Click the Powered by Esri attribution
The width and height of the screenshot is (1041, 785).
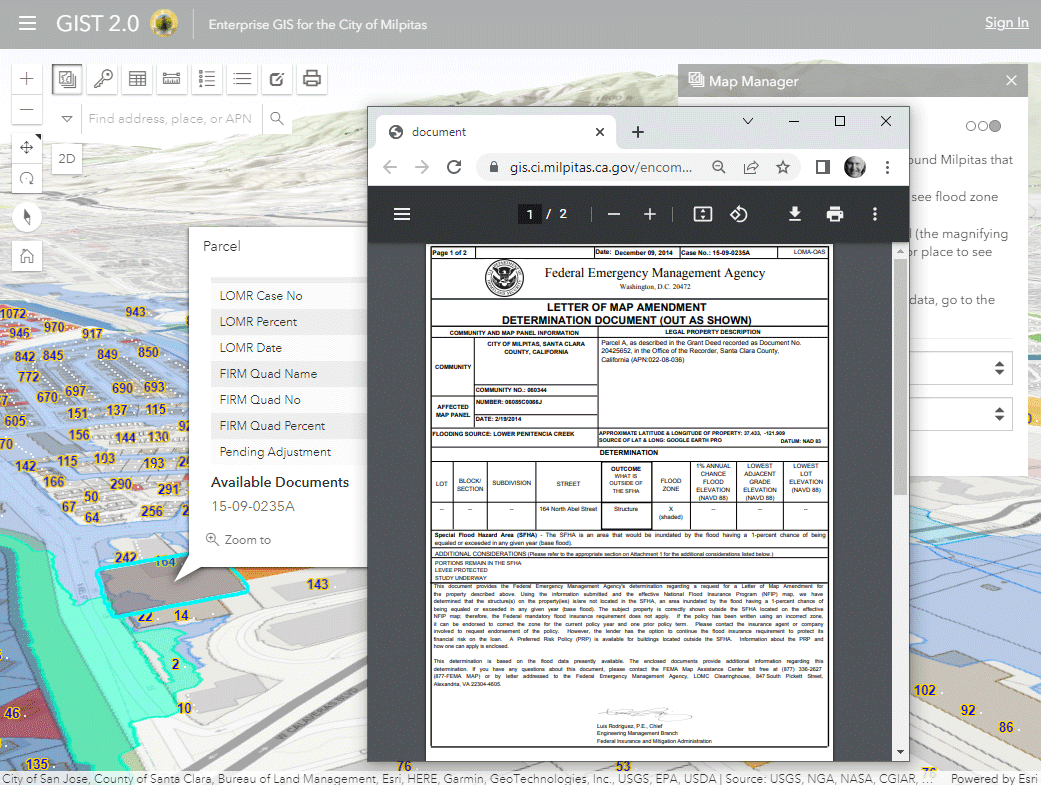click(993, 778)
